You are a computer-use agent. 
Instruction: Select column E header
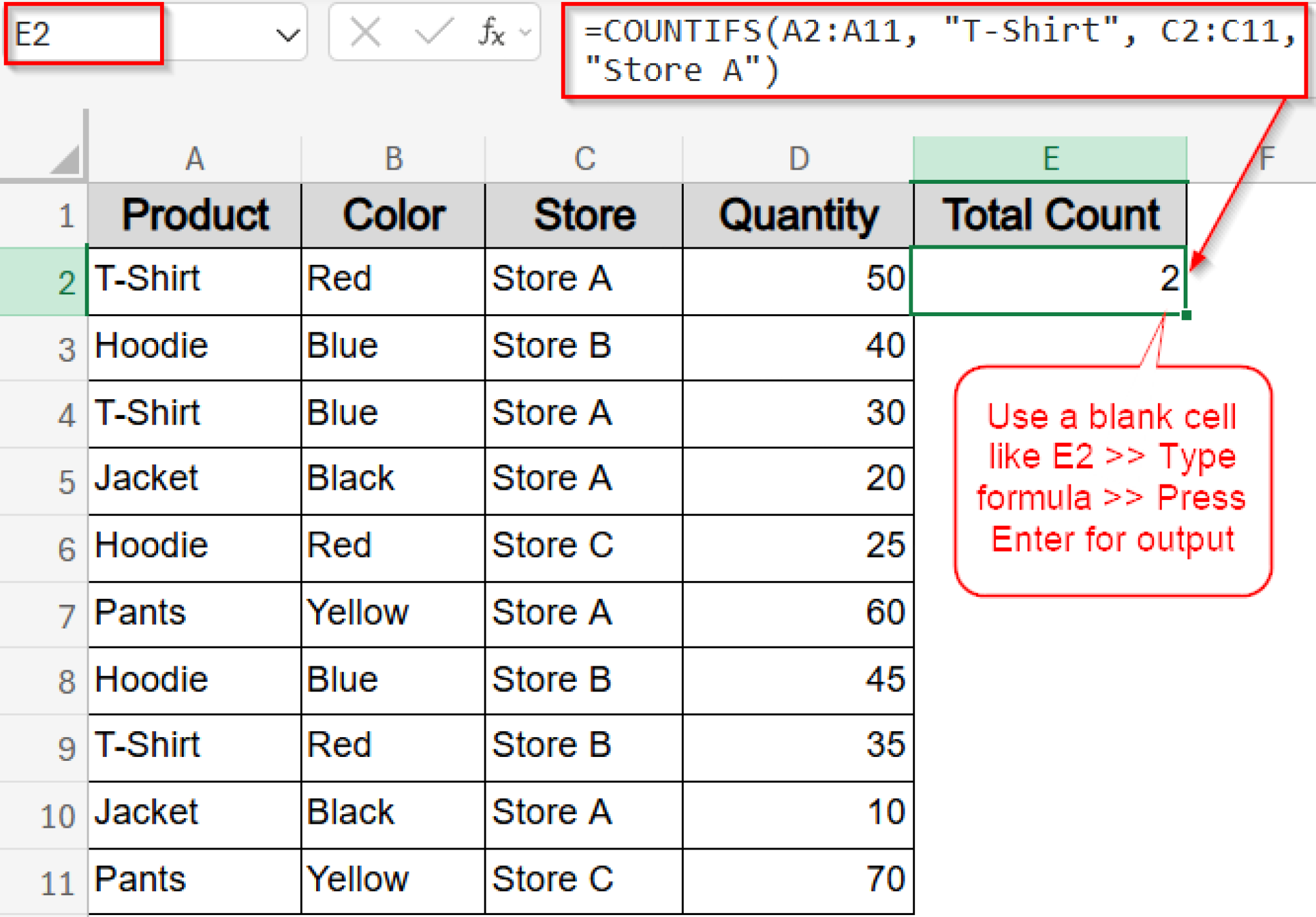1051,157
